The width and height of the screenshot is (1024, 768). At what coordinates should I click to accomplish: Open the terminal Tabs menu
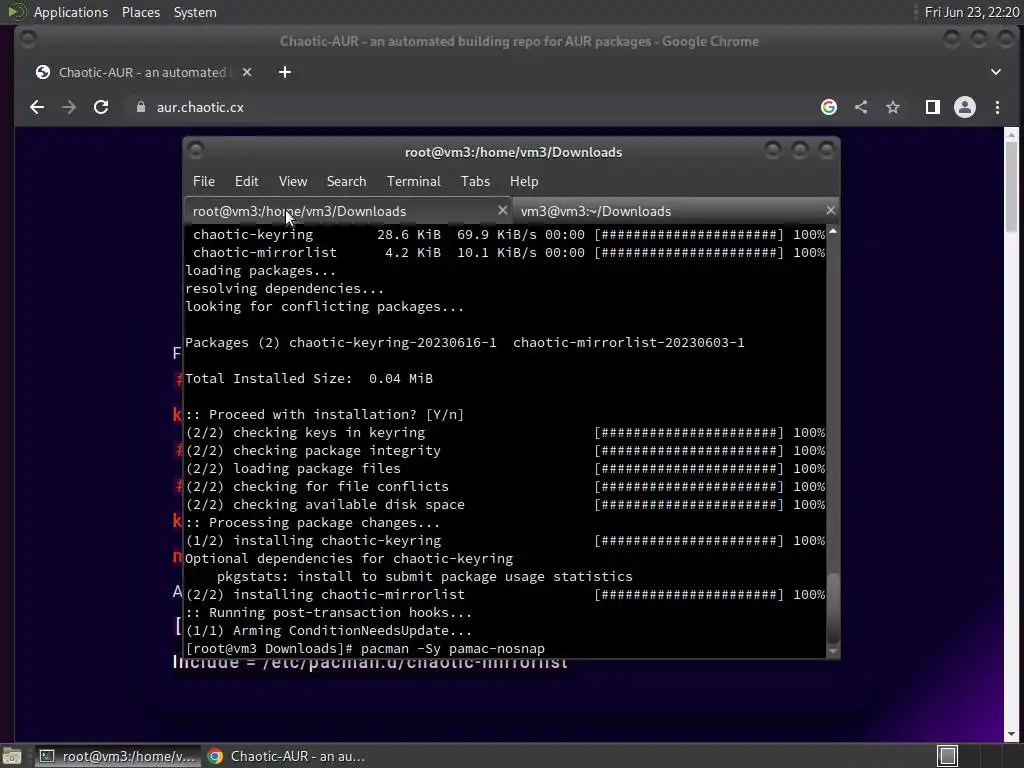pos(475,182)
